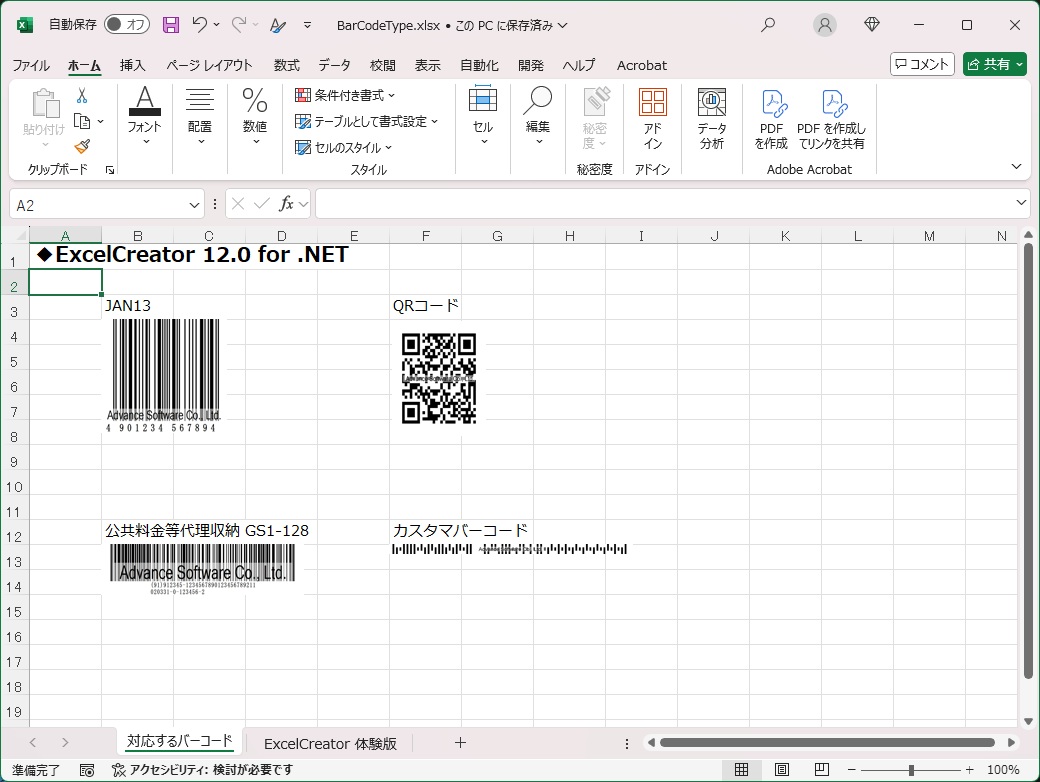This screenshot has height=782, width=1040.
Task: Click the scissors cut icon
Action: click(x=82, y=96)
